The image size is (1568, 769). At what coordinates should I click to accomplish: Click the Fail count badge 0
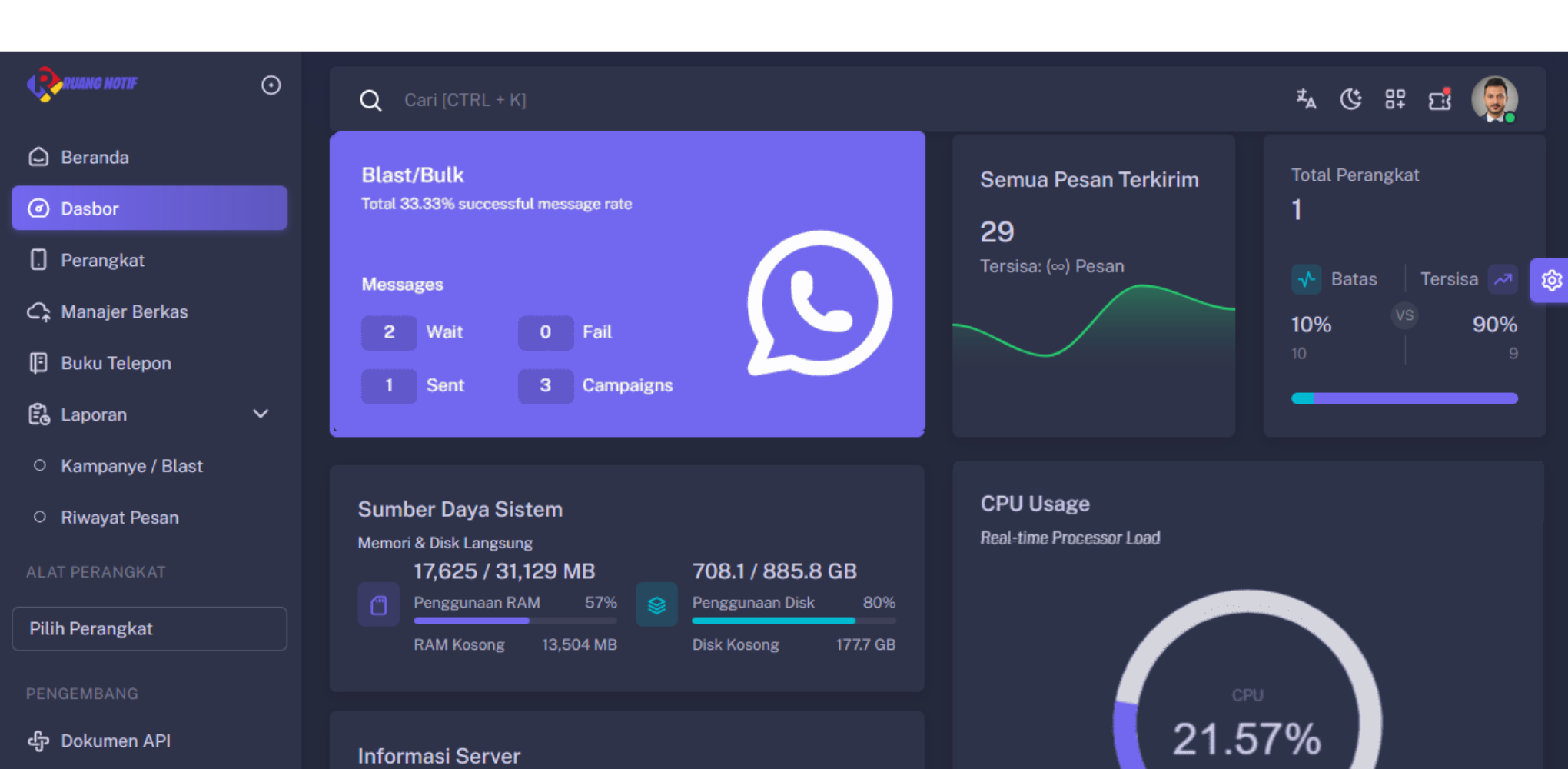coord(545,332)
